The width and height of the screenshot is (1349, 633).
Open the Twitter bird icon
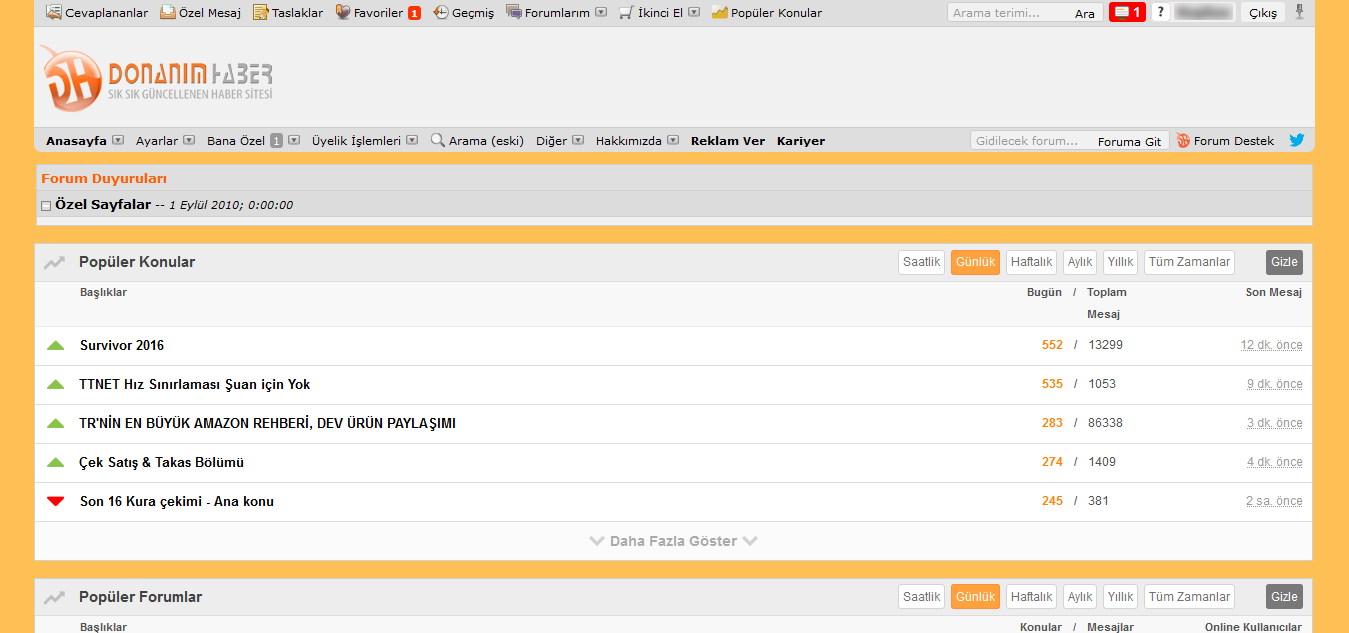(x=1297, y=140)
